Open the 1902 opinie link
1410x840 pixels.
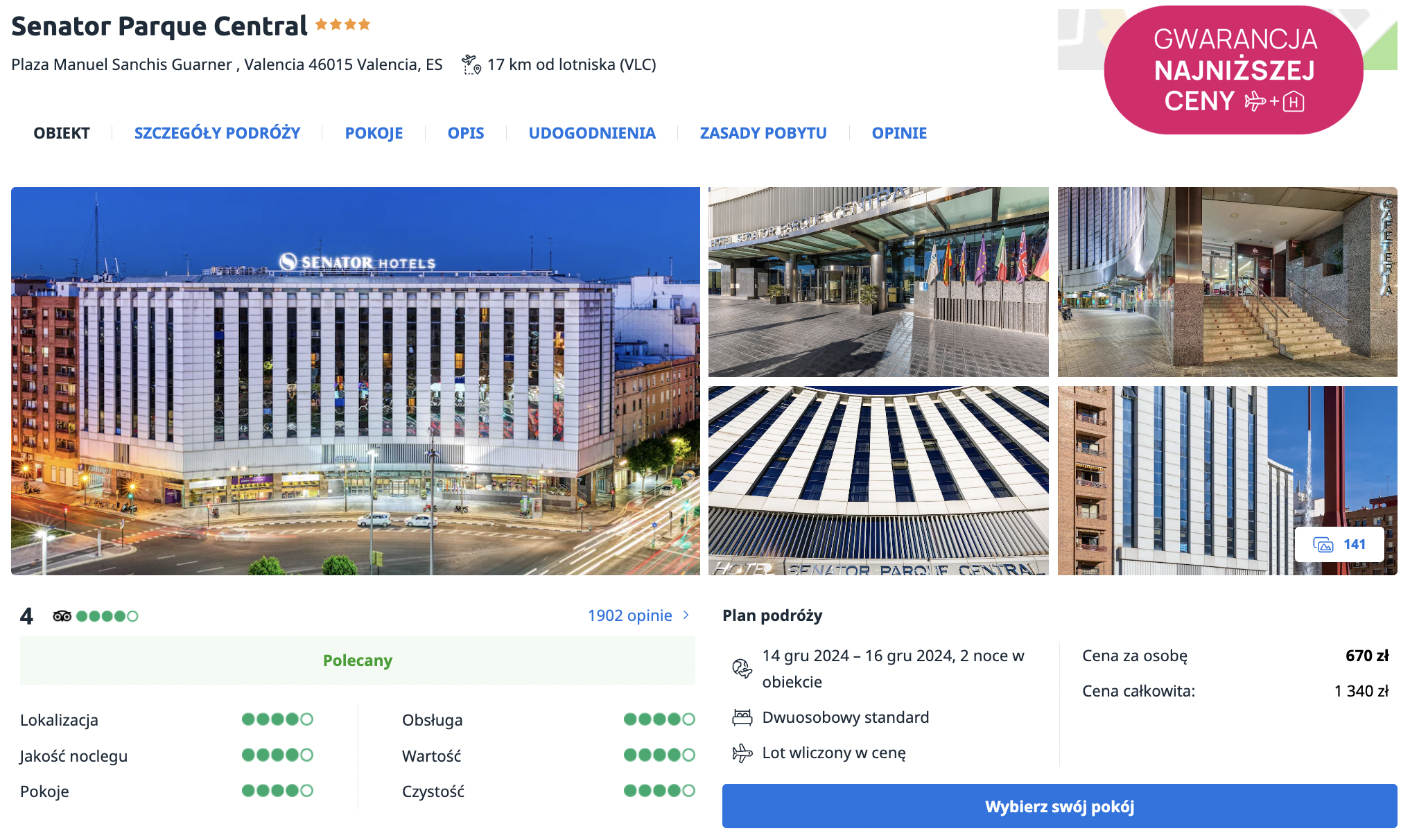(629, 615)
